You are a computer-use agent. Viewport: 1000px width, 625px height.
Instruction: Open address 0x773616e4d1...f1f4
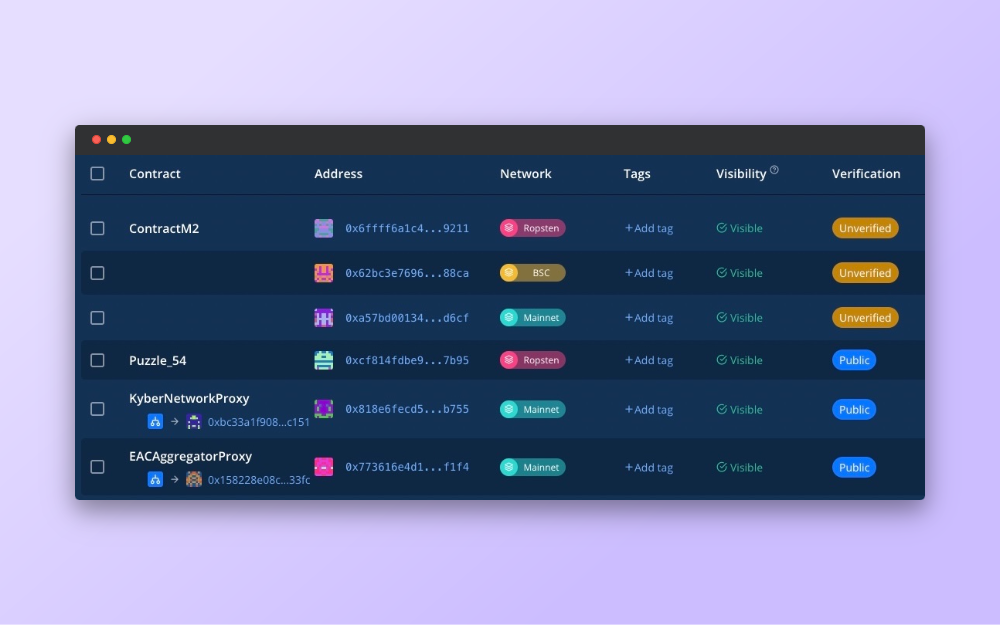tap(407, 467)
